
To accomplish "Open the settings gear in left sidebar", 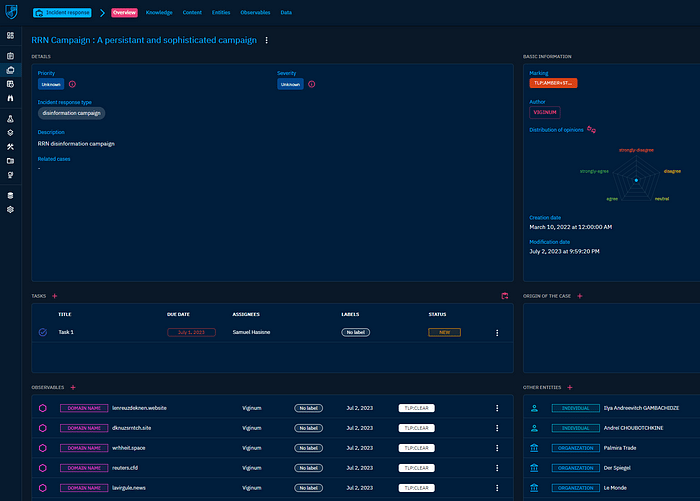I will [10, 210].
